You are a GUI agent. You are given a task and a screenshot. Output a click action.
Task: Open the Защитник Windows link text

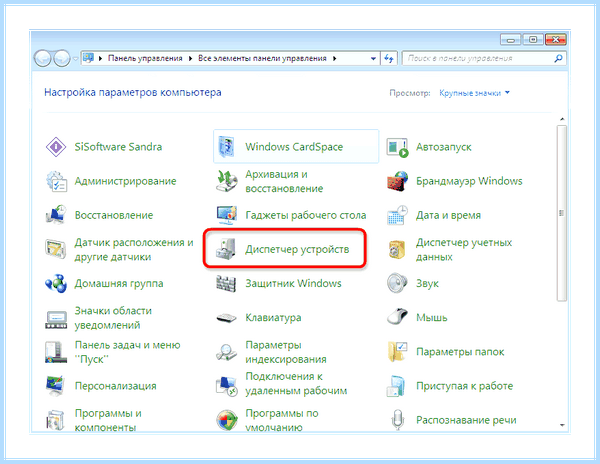[x=293, y=283]
